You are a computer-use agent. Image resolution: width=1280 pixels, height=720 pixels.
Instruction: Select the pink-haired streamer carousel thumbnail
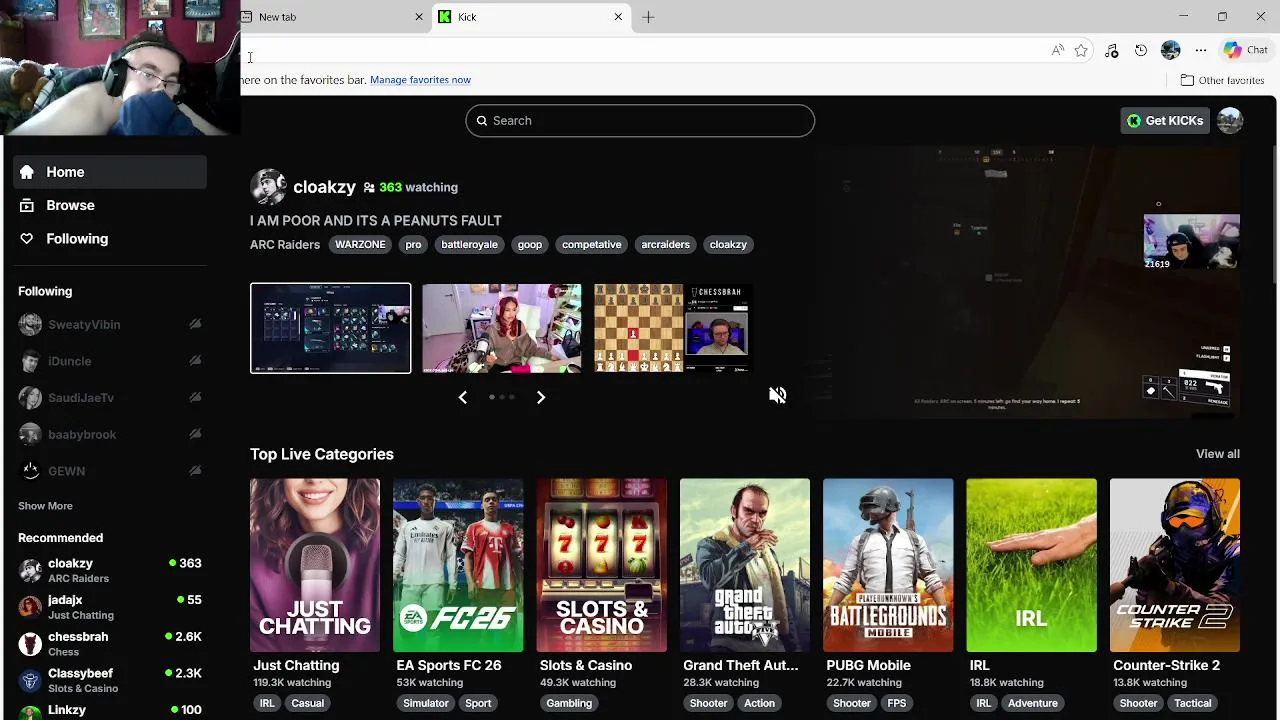(x=501, y=328)
